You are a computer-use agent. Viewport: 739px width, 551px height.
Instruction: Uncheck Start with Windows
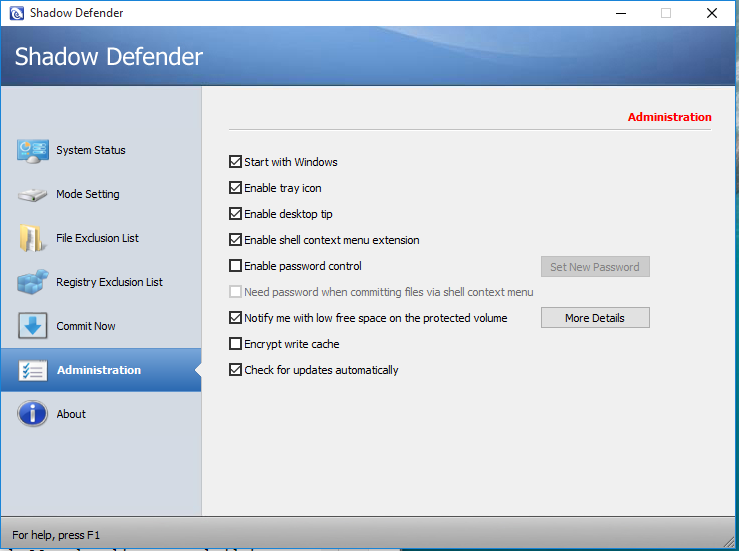tap(235, 162)
